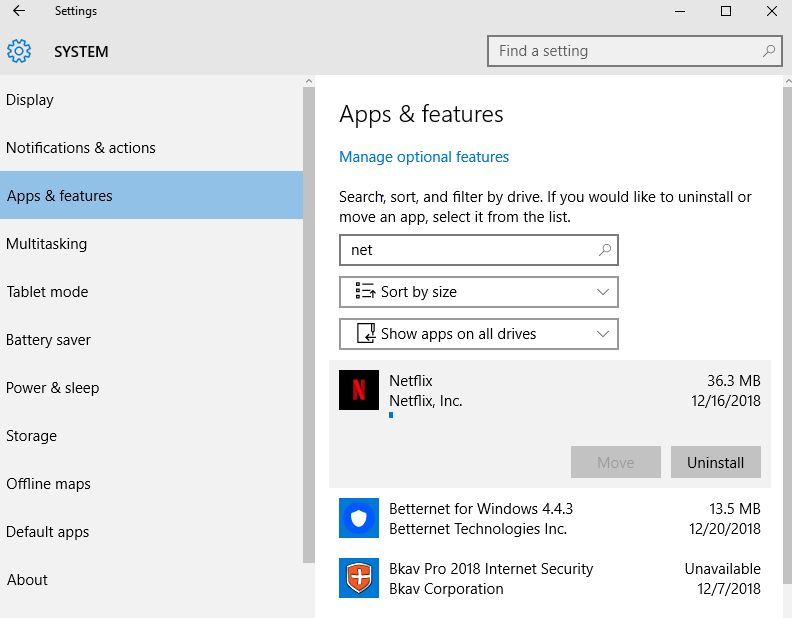Select the Bkav Pro 2018 Internet Security entry

pyautogui.click(x=550, y=578)
